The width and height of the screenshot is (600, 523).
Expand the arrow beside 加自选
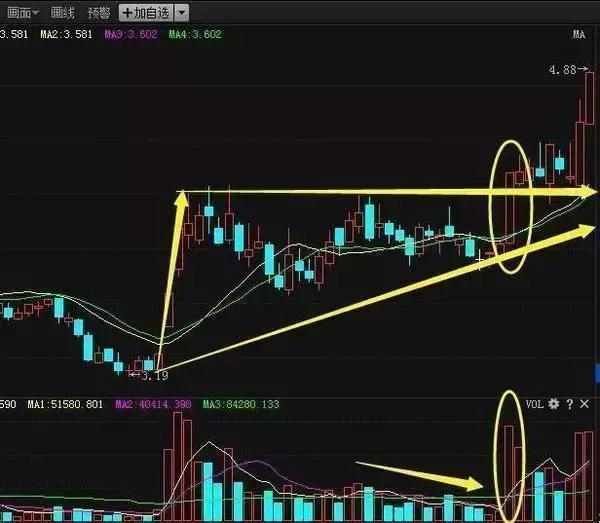pyautogui.click(x=182, y=13)
